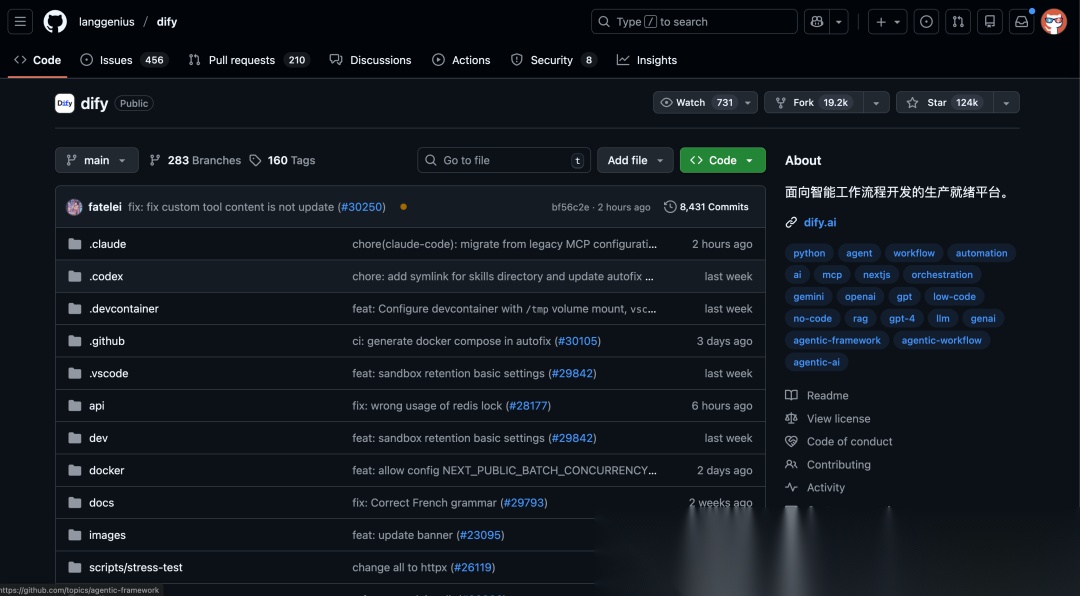Switch to the Insights tab
The width and height of the screenshot is (1080, 596).
pos(647,60)
